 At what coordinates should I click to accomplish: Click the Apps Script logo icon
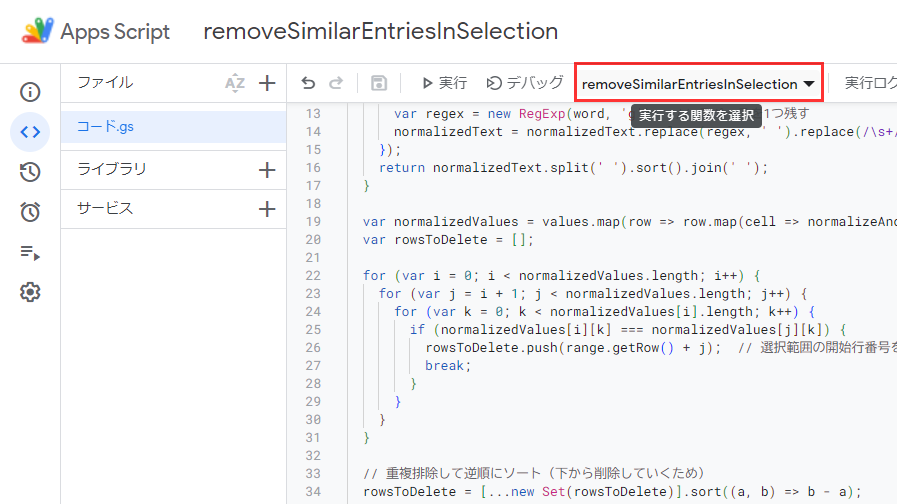coord(38,31)
